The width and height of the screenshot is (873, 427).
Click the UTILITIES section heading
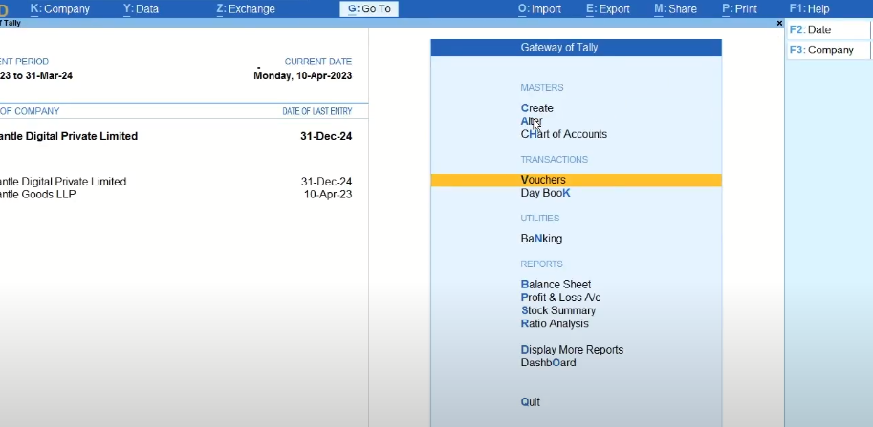(x=540, y=218)
